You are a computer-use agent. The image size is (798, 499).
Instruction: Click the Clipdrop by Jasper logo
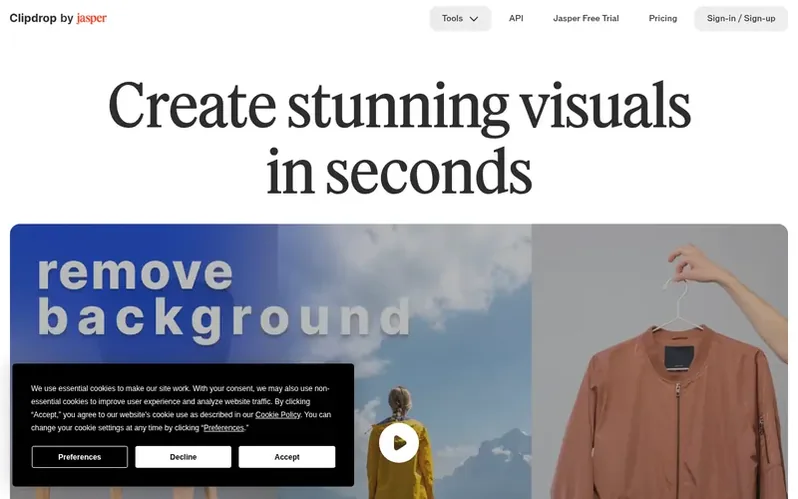pyautogui.click(x=58, y=18)
